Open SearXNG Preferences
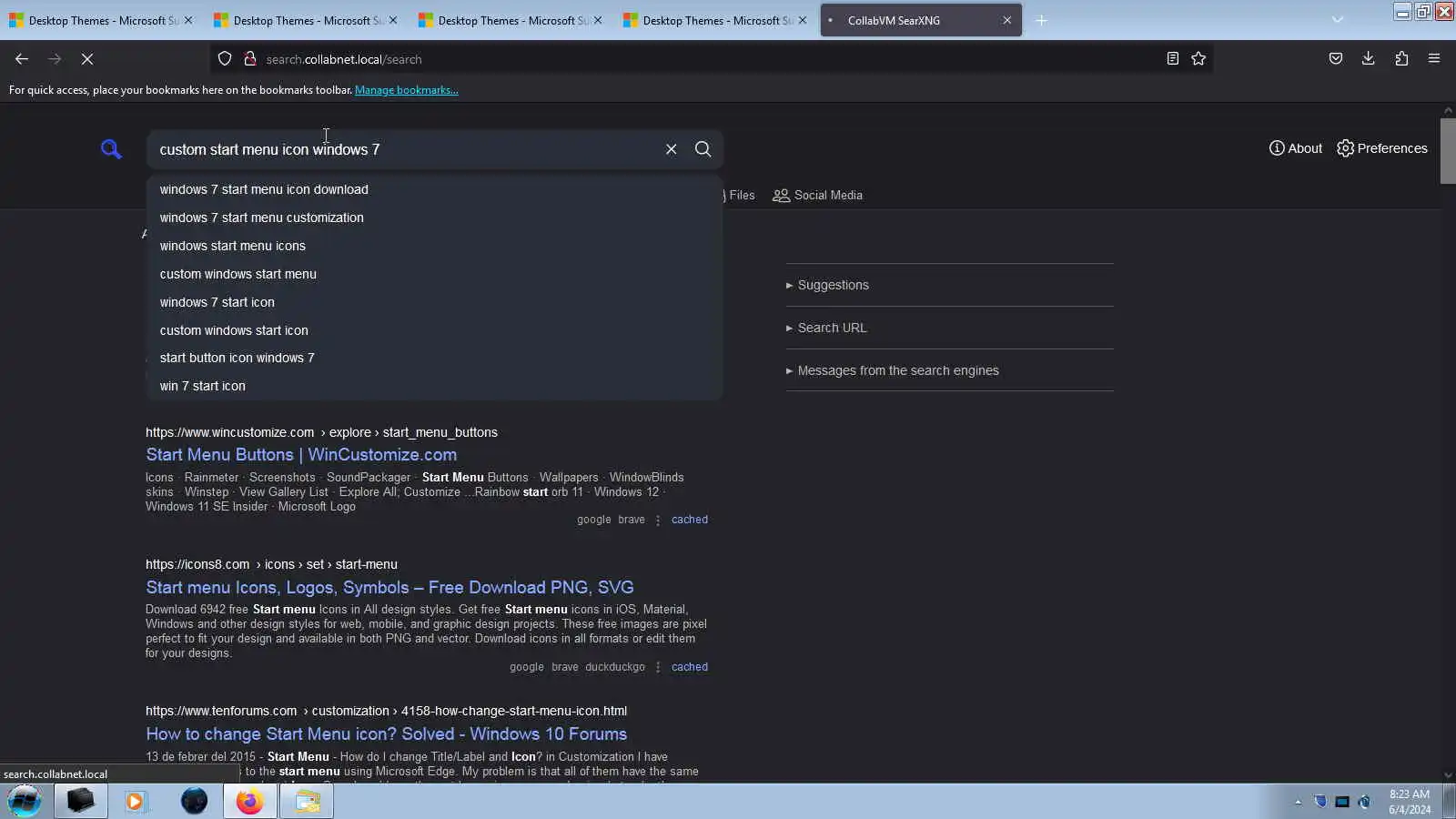Image resolution: width=1456 pixels, height=819 pixels. coord(1382,148)
